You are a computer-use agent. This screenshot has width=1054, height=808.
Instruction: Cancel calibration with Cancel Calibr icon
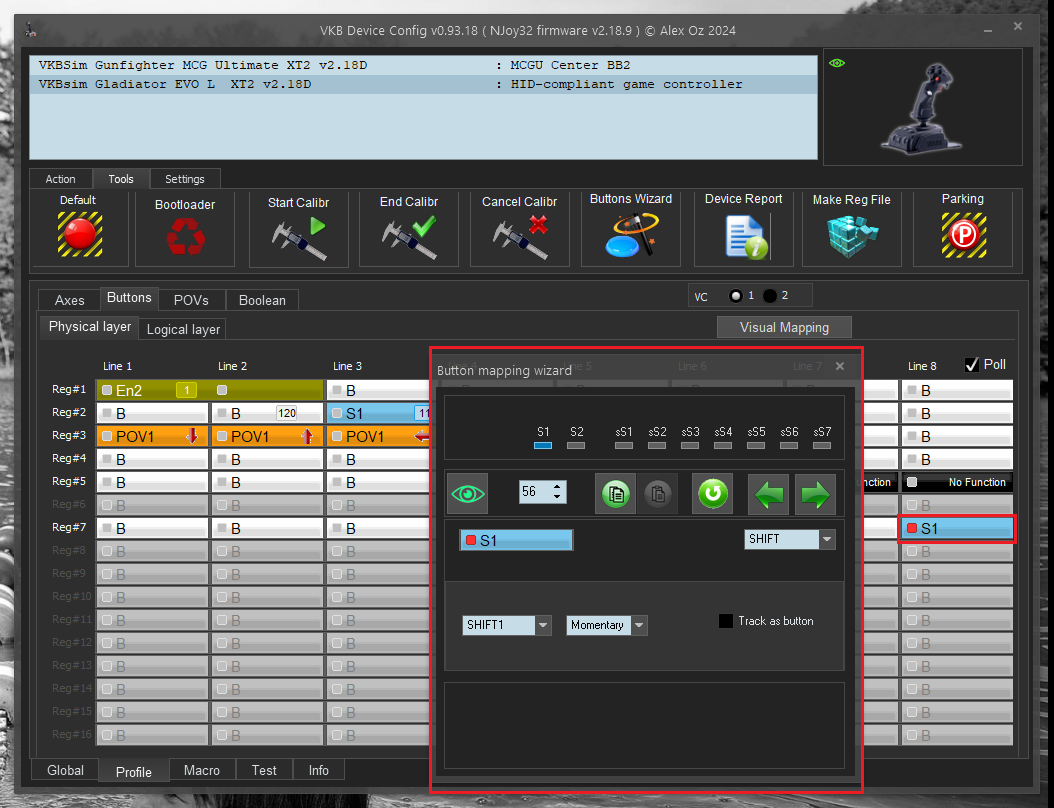click(520, 237)
